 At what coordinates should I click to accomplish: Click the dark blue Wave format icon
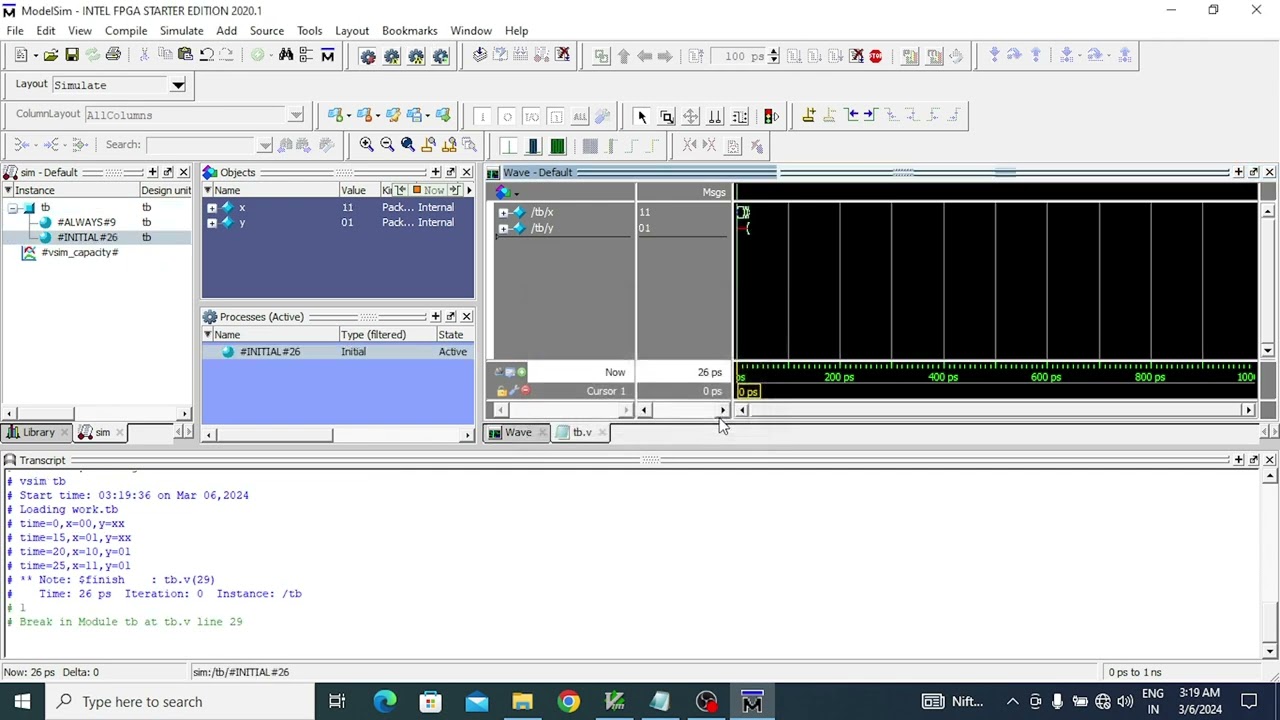(533, 146)
